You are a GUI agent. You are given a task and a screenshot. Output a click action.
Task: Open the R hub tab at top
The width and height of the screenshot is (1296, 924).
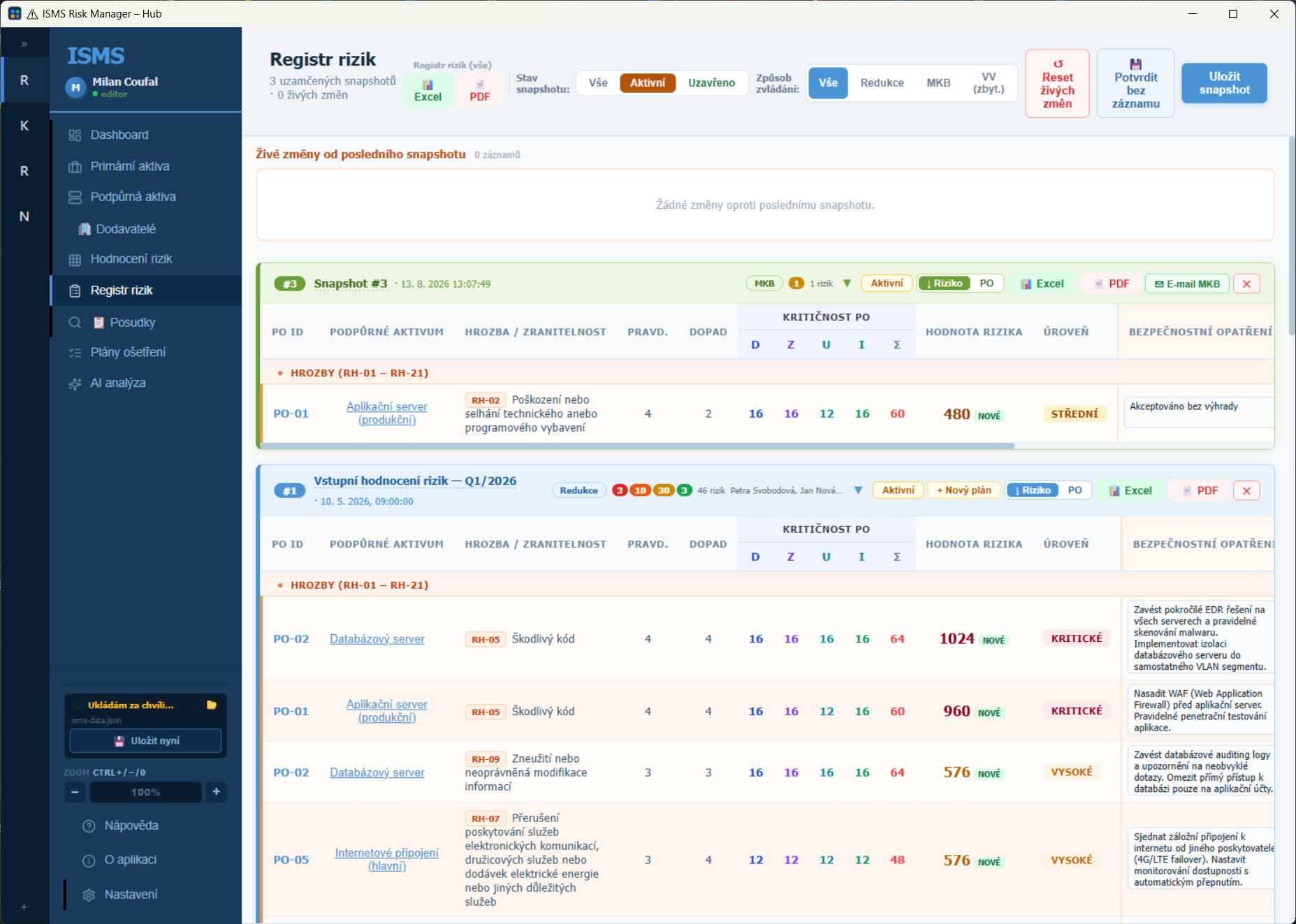[x=24, y=80]
